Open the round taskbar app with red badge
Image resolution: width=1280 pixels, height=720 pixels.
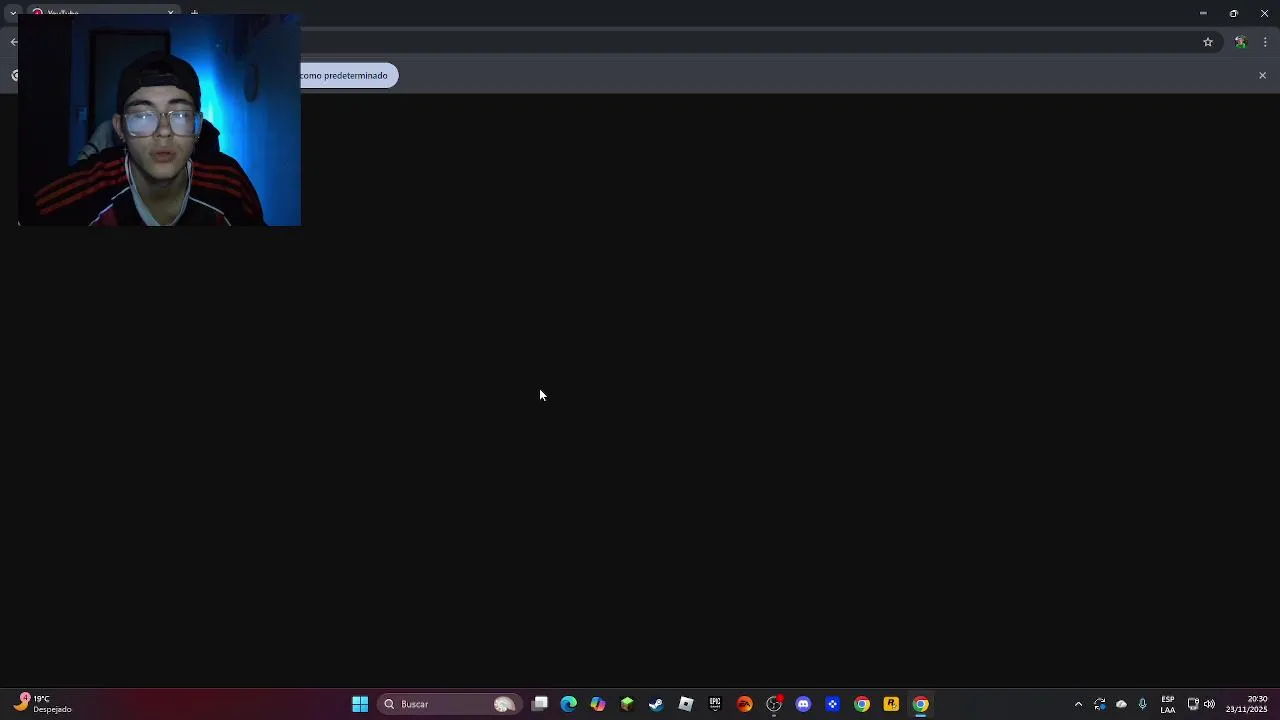tap(774, 704)
